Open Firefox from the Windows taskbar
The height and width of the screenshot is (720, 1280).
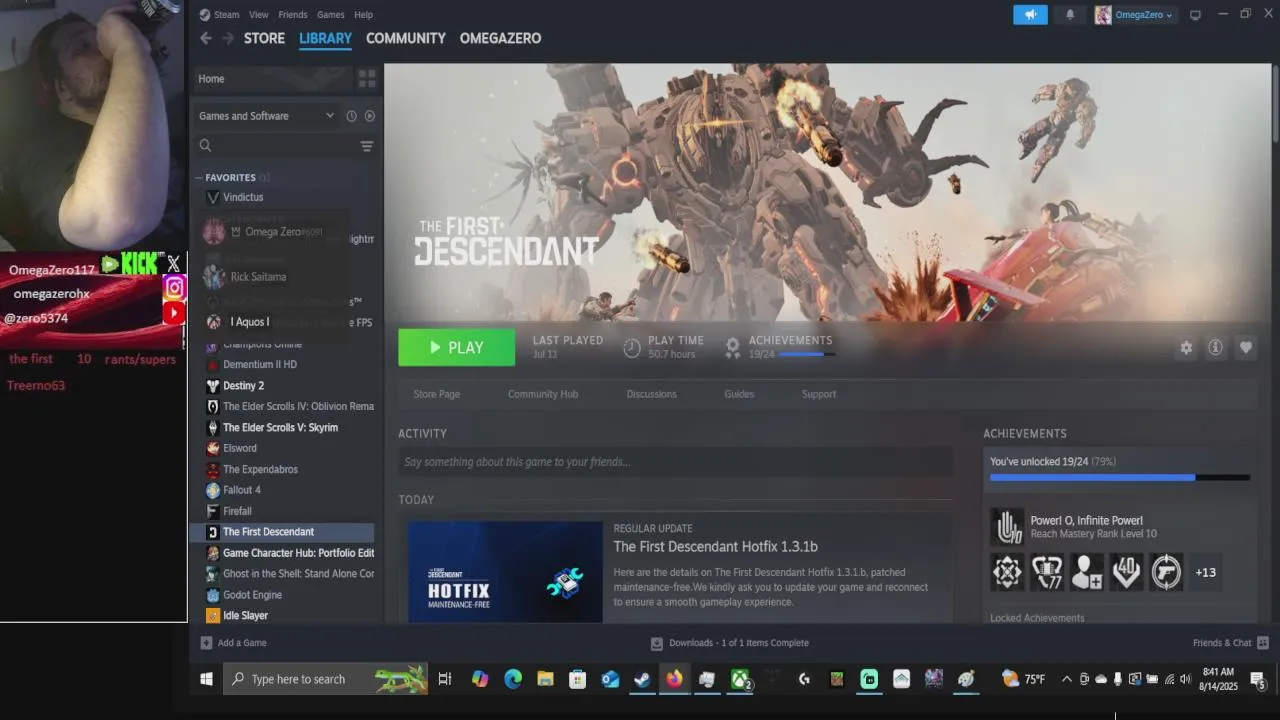click(x=674, y=679)
